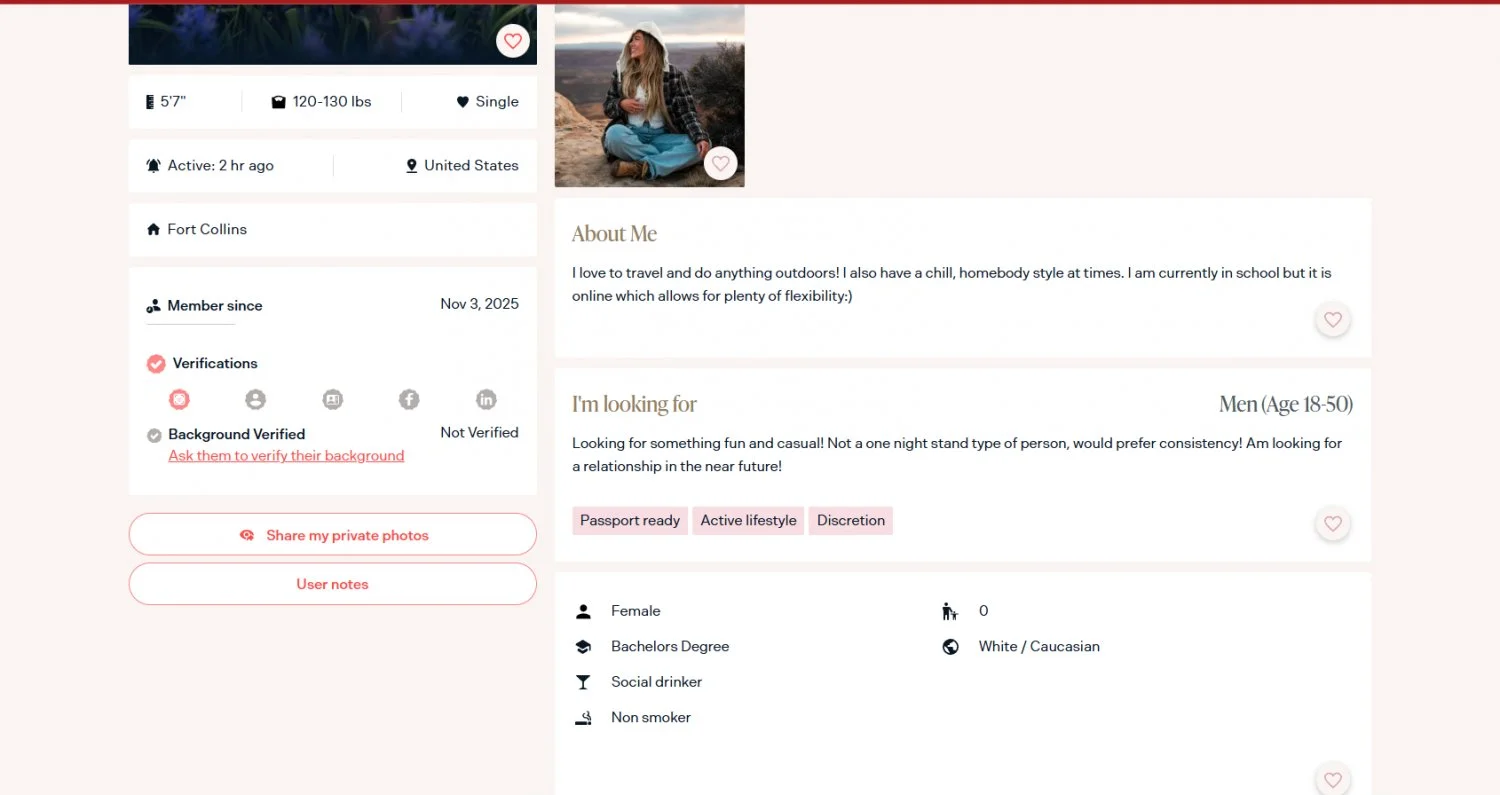The image size is (1500, 795).
Task: Click the gray ID card verification badge
Action: coord(333,399)
